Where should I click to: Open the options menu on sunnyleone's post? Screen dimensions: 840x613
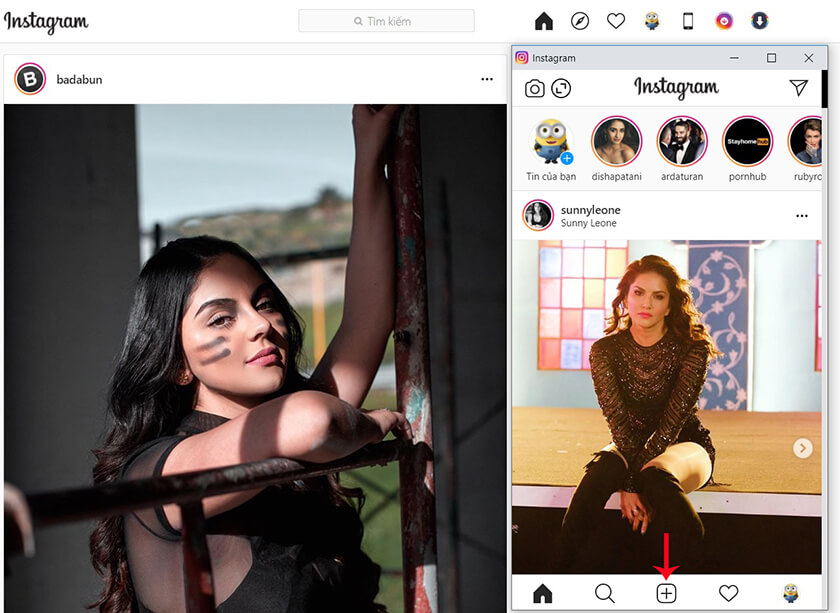[x=800, y=215]
